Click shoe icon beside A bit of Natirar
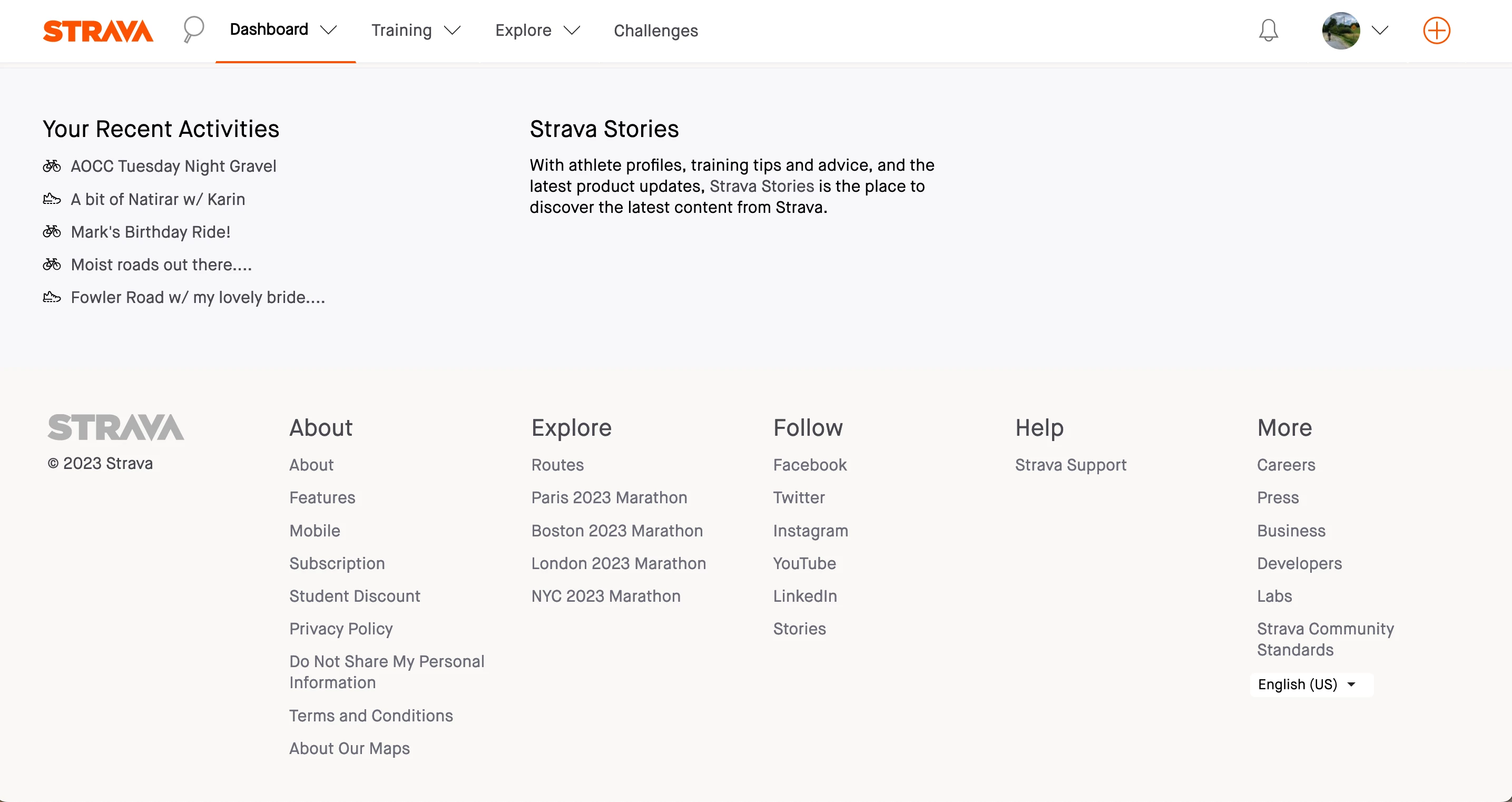The image size is (1512, 802). pos(52,199)
